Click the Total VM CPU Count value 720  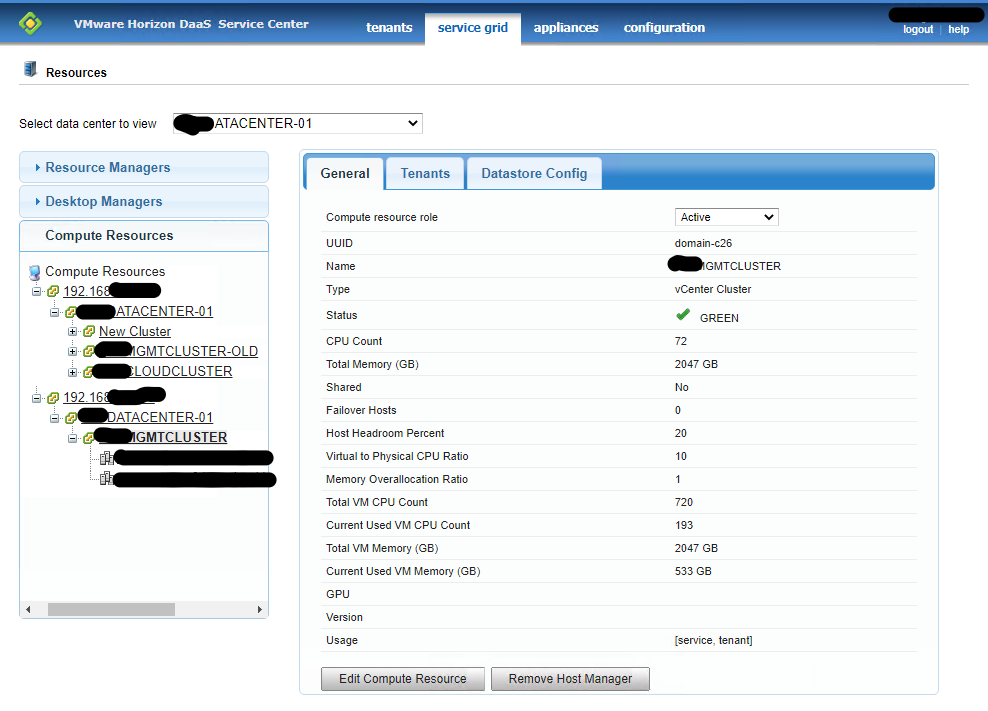click(684, 502)
